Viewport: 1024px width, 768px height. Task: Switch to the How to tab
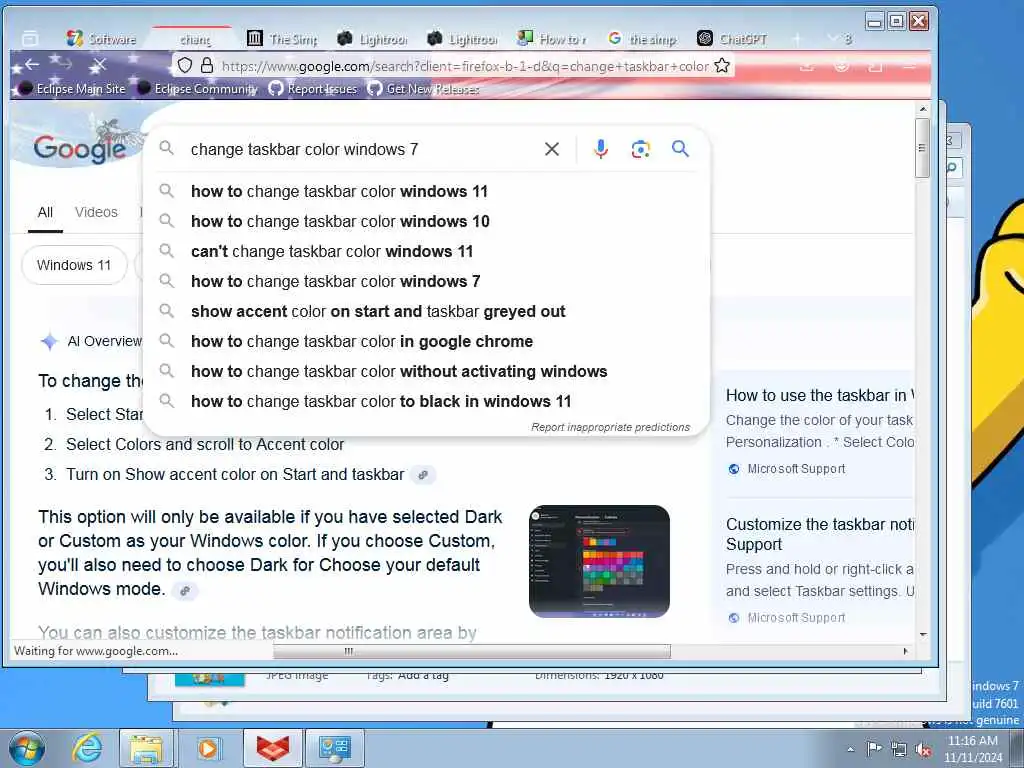click(x=552, y=39)
